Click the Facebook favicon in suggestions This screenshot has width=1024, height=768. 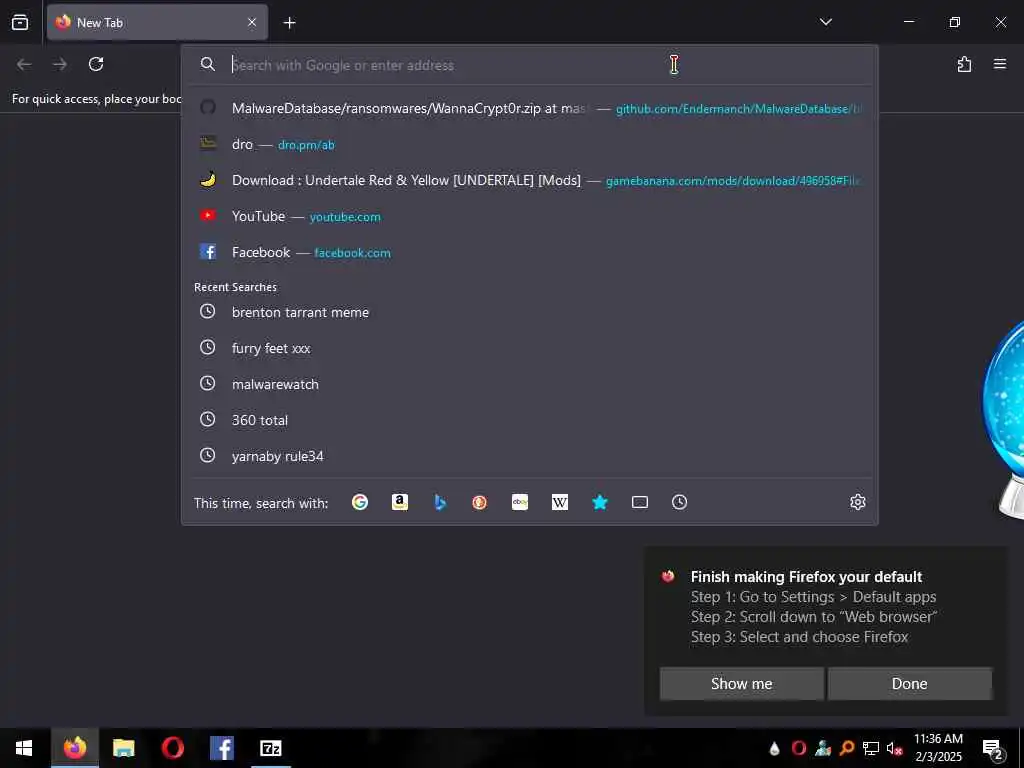[208, 251]
